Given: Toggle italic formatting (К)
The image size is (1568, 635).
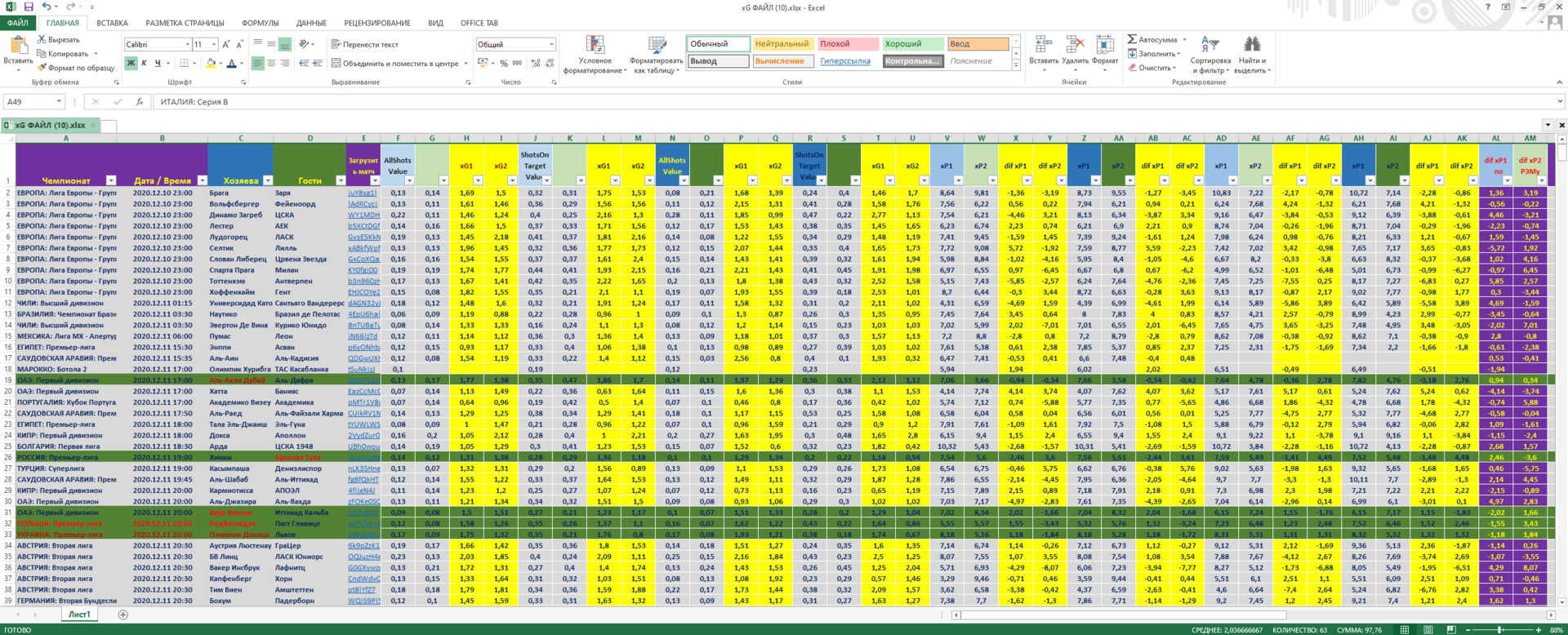Looking at the screenshot, I should pyautogui.click(x=144, y=63).
